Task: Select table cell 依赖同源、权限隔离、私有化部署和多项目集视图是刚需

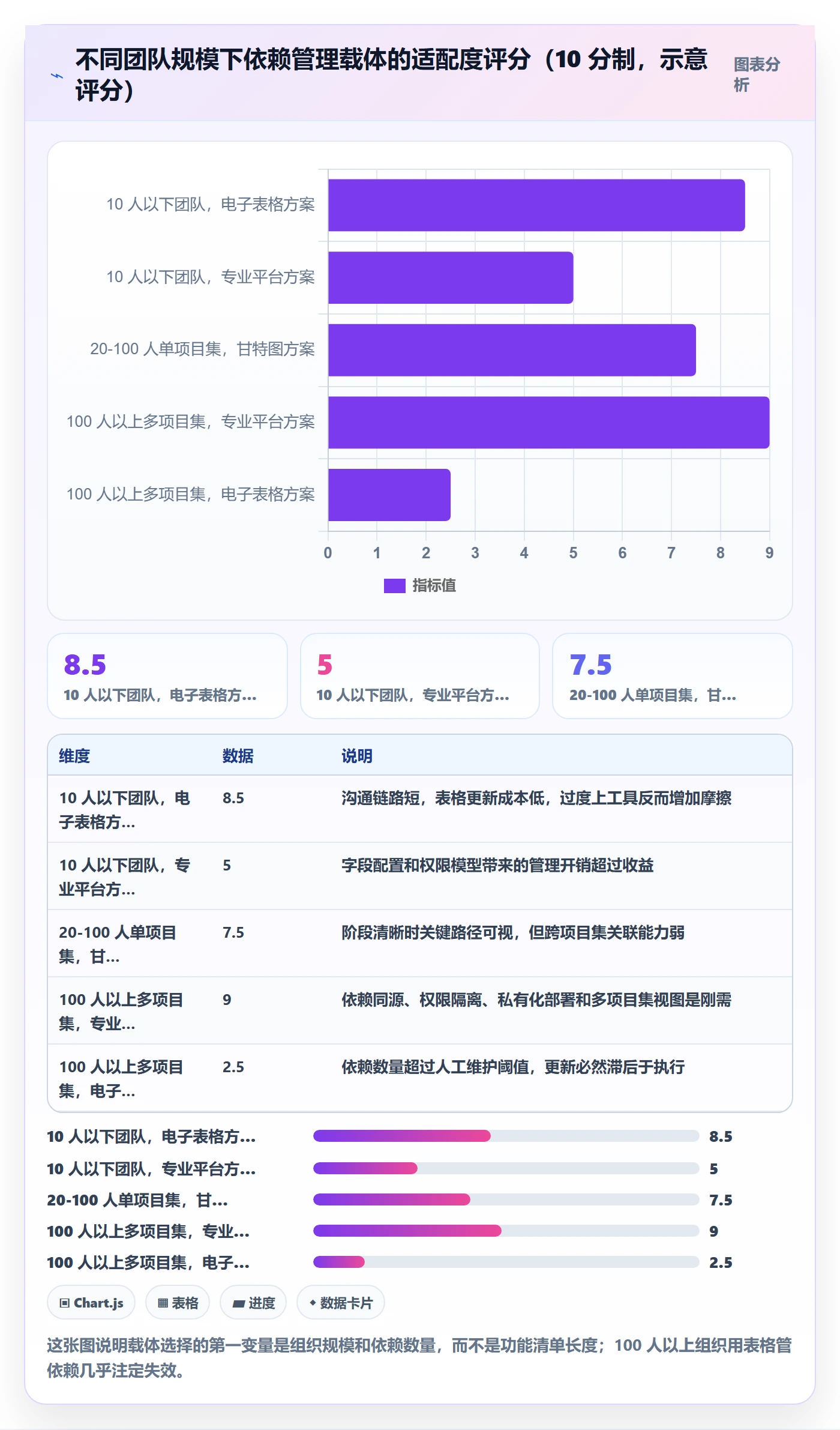Action: [x=536, y=1000]
